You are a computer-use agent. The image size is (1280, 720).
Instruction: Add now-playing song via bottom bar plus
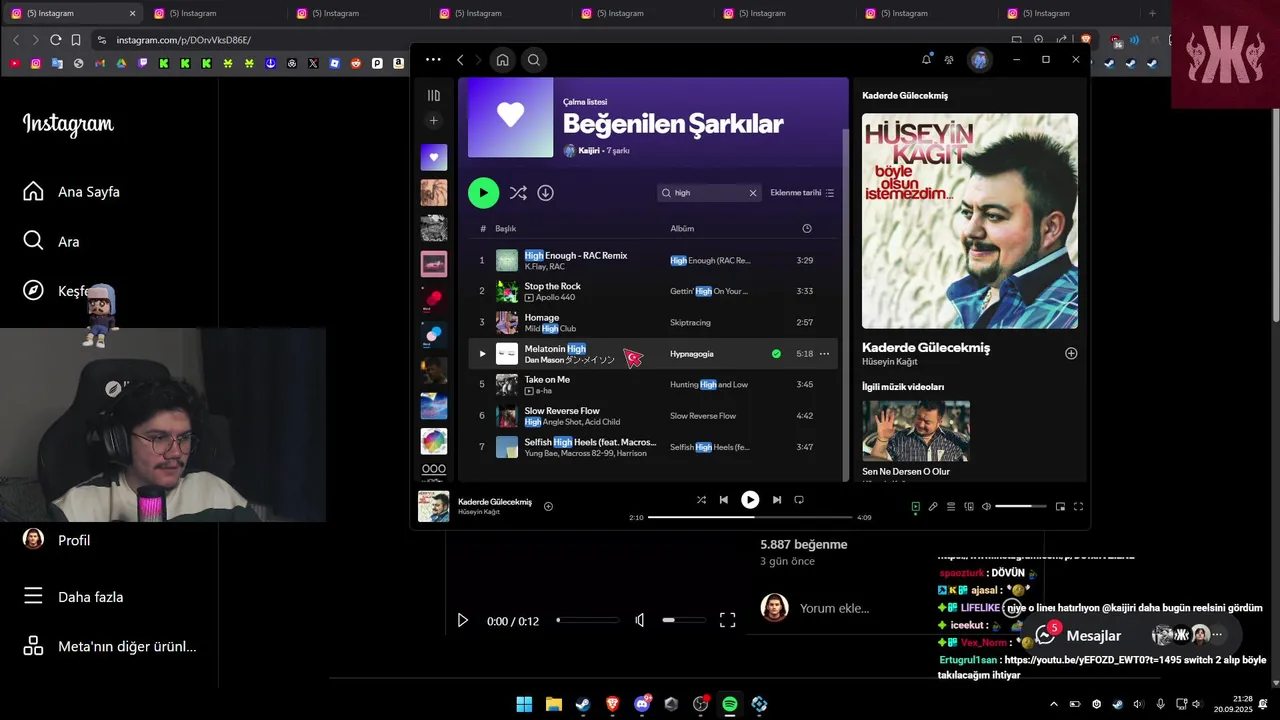[x=548, y=506]
